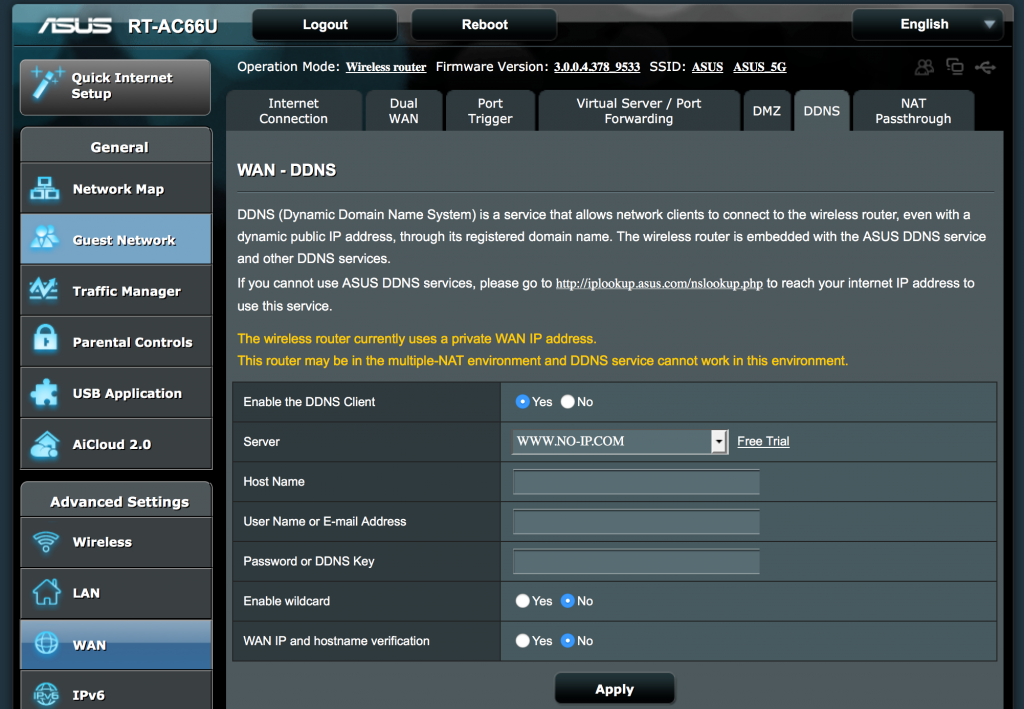Viewport: 1024px width, 709px height.
Task: Open the DDNS Server dropdown
Action: [620, 441]
